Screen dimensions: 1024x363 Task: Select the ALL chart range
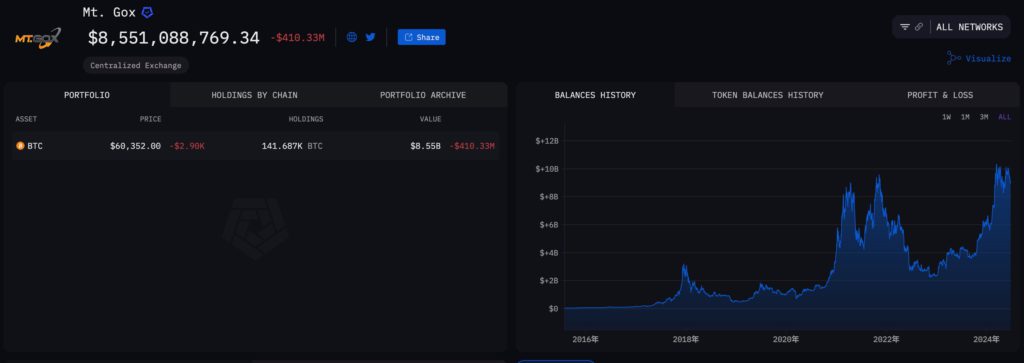[1004, 117]
